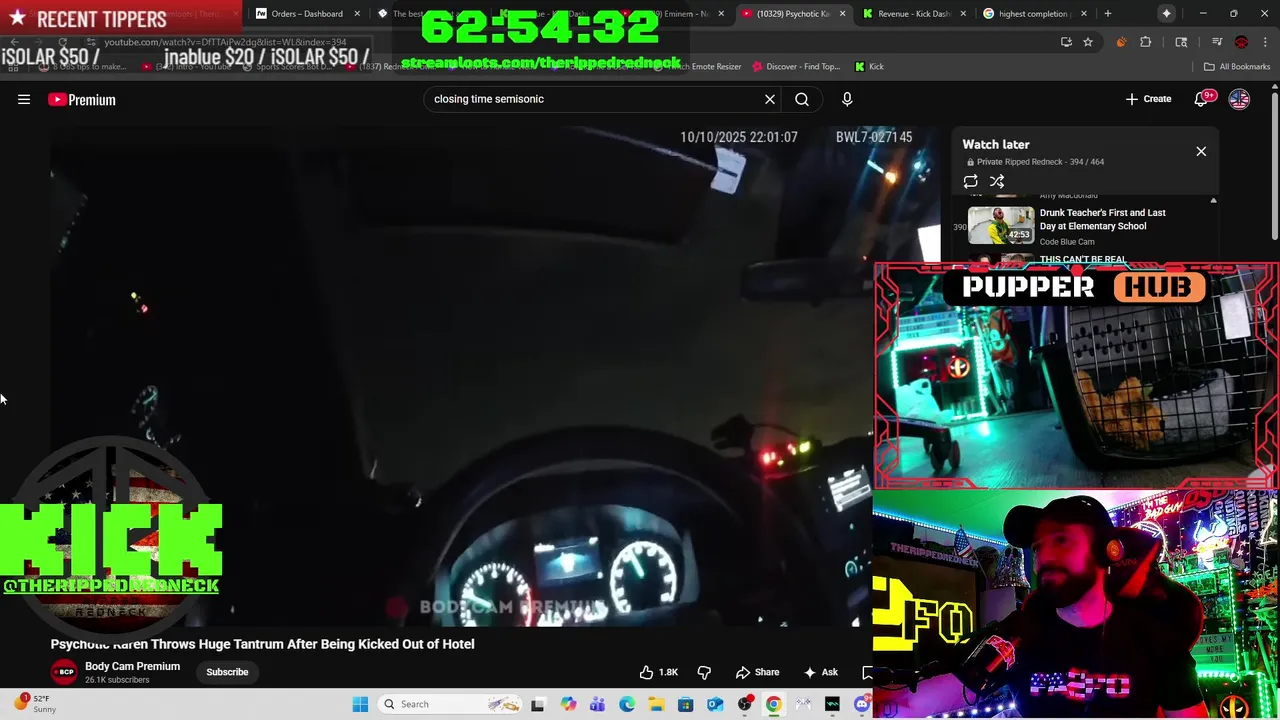Switch to highest completion Google tab
Screen dimensions: 1280x720
click(1033, 14)
